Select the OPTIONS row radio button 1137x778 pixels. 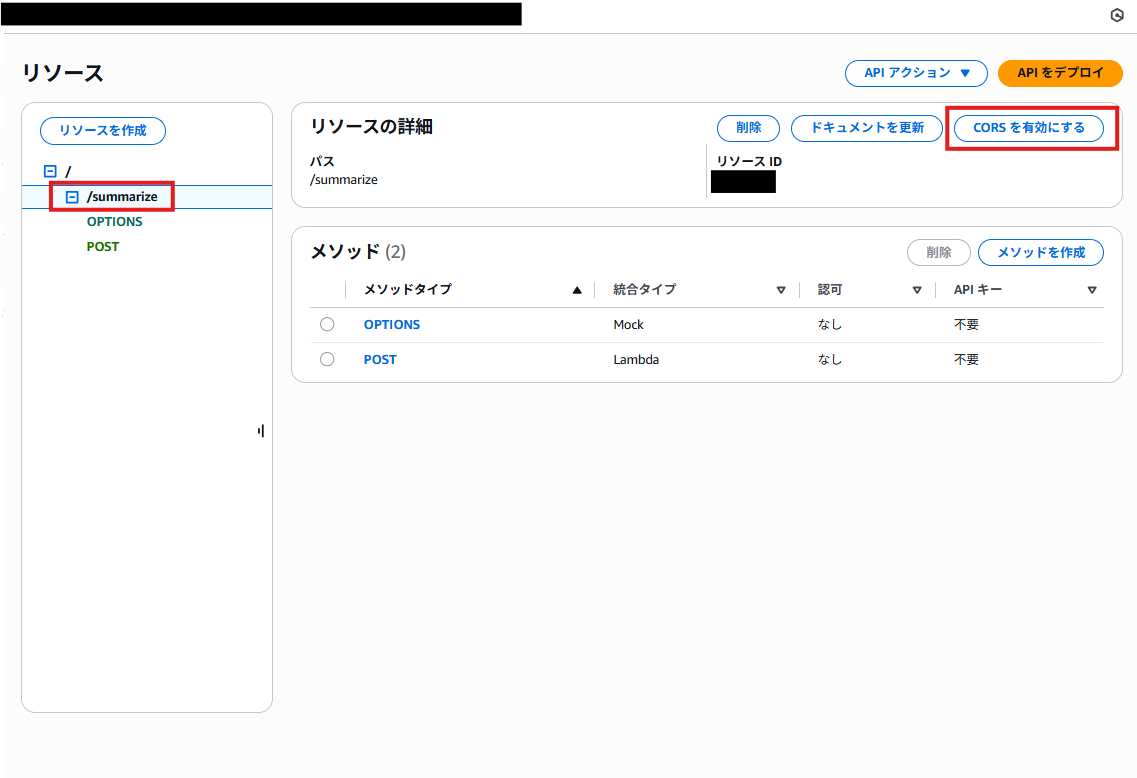pos(327,324)
